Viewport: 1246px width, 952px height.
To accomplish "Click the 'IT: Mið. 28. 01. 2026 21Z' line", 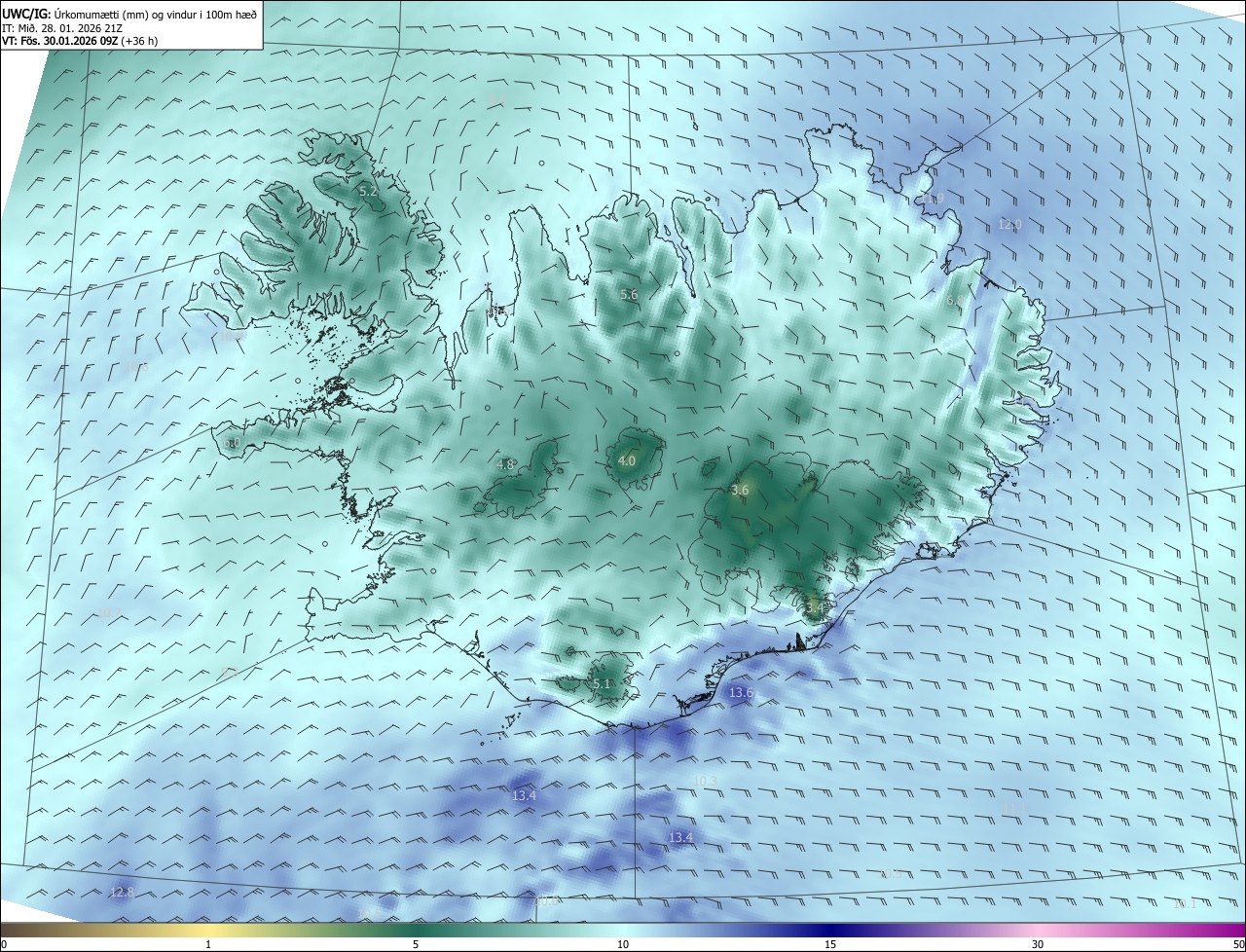I will pos(61,28).
